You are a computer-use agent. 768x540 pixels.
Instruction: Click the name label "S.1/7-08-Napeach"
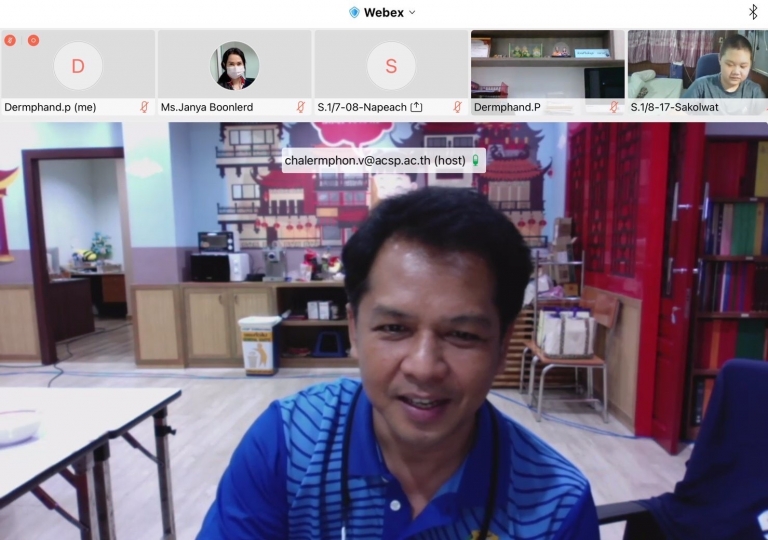(x=362, y=107)
